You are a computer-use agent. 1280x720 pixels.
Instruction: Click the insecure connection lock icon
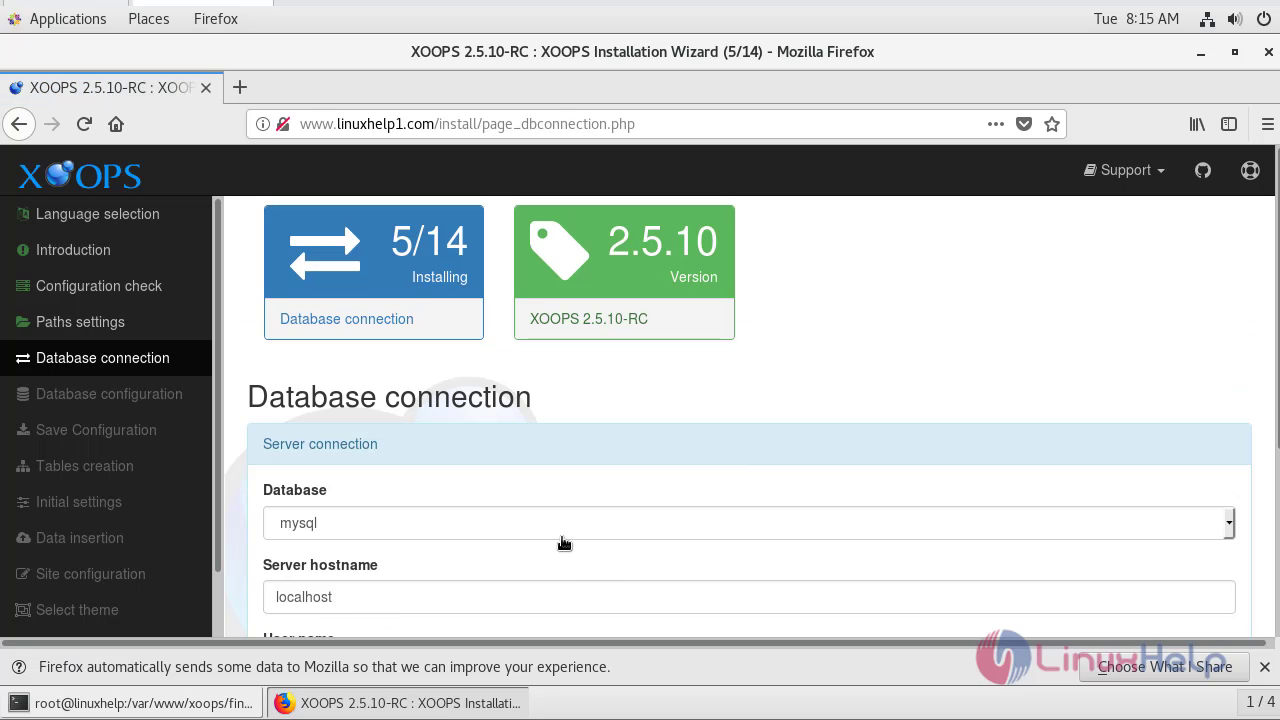283,124
